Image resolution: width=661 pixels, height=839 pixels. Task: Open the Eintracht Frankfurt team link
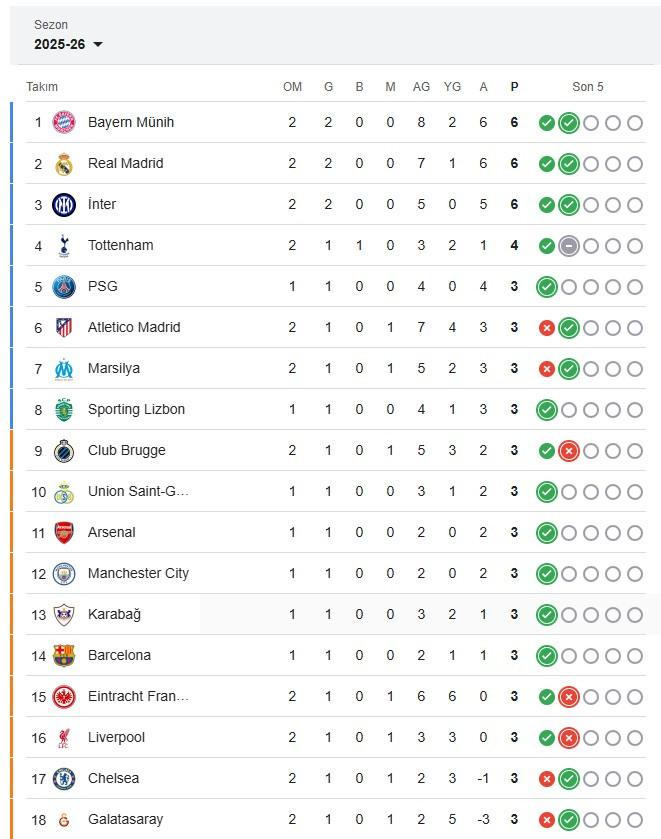click(138, 696)
